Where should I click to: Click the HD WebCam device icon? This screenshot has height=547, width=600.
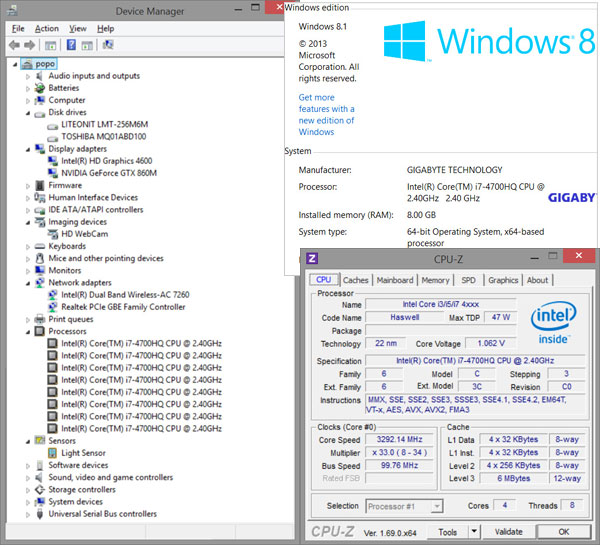tap(52, 234)
